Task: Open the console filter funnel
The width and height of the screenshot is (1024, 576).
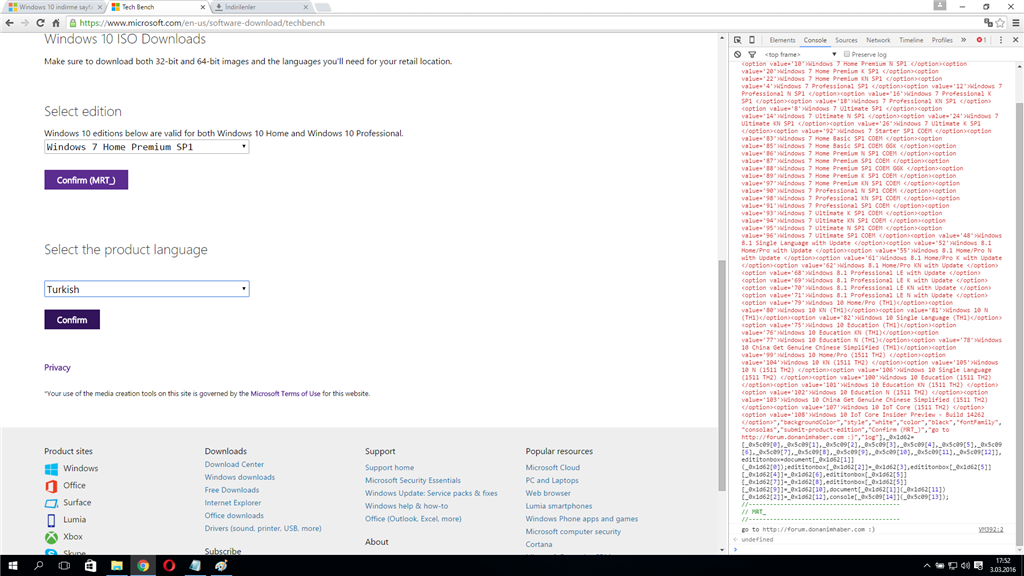Action: pos(752,54)
